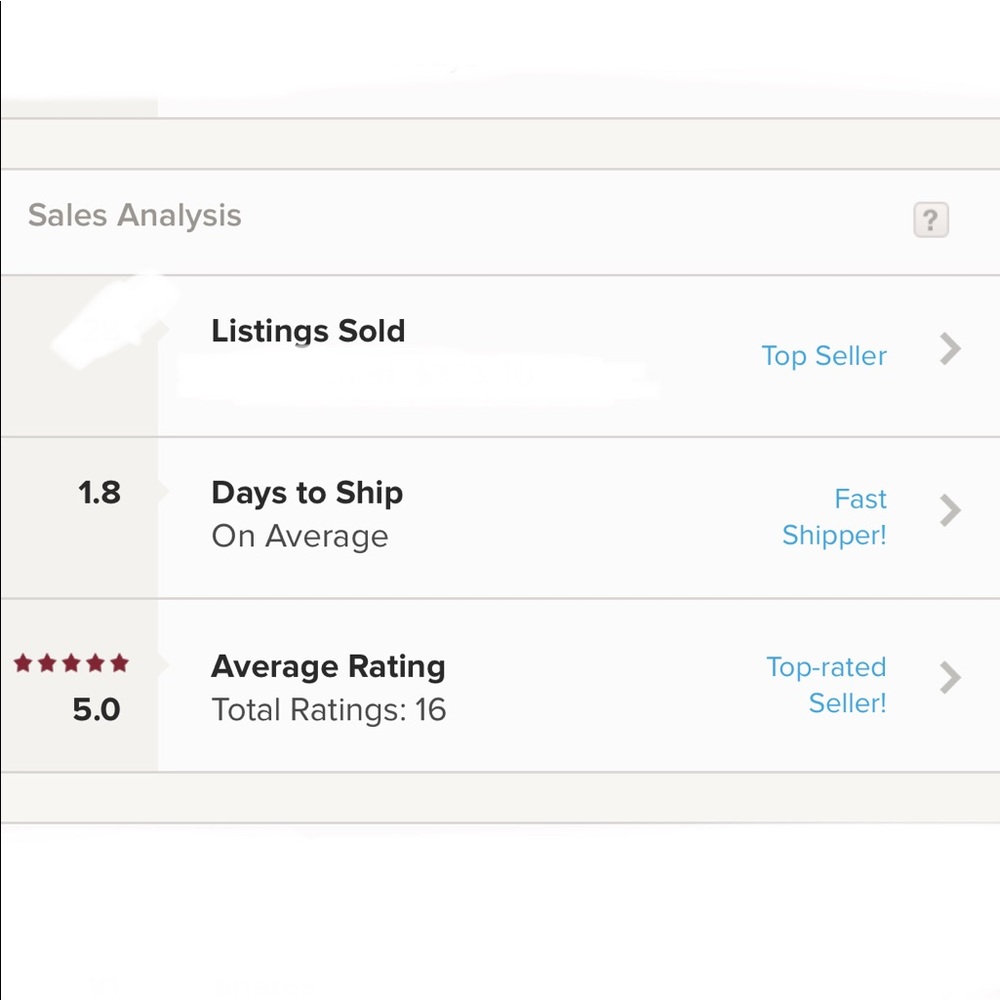Screen dimensions: 1000x1000
Task: Click the 1.8 days value
Action: [99, 493]
